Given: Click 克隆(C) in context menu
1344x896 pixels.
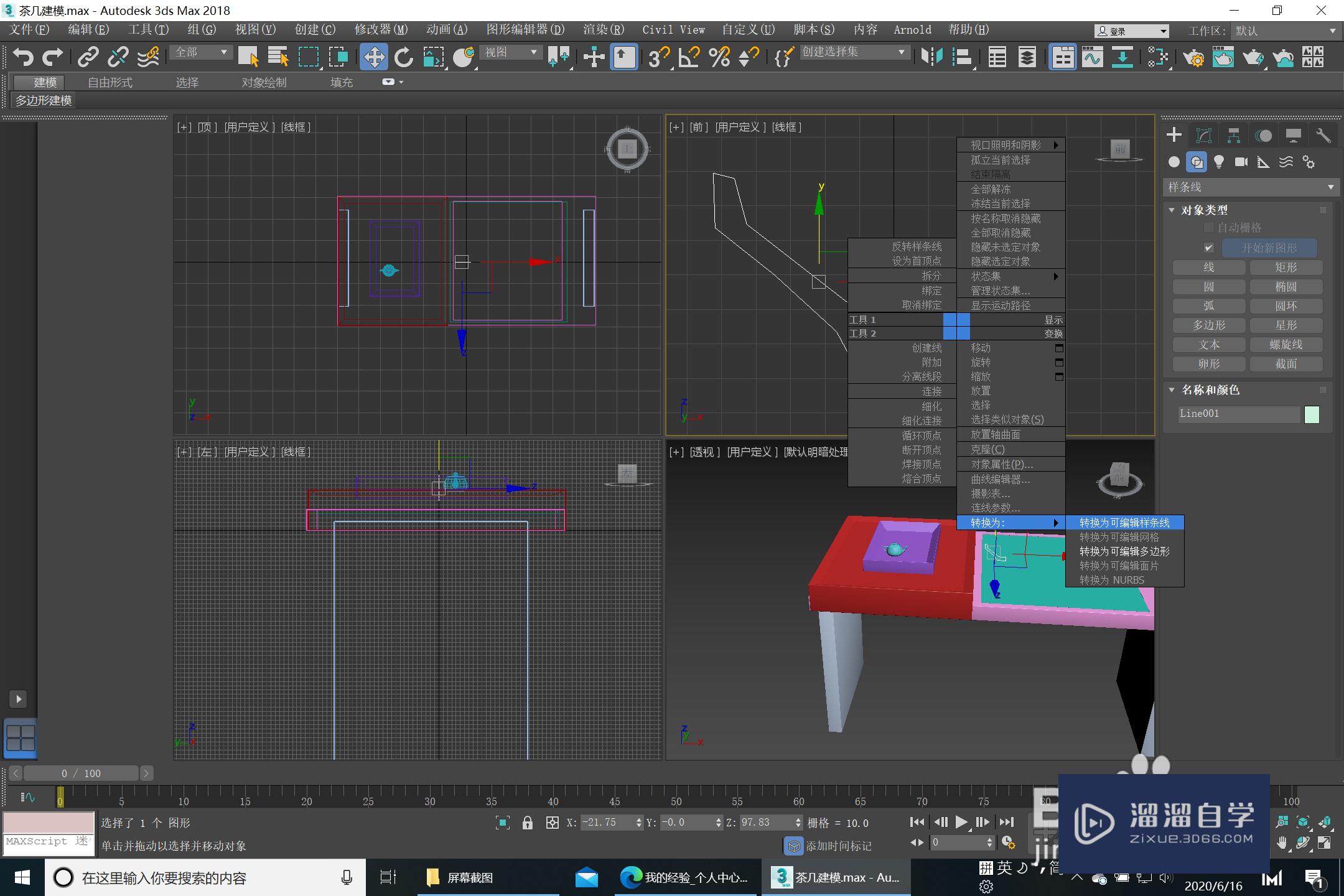Looking at the screenshot, I should pos(1010,449).
